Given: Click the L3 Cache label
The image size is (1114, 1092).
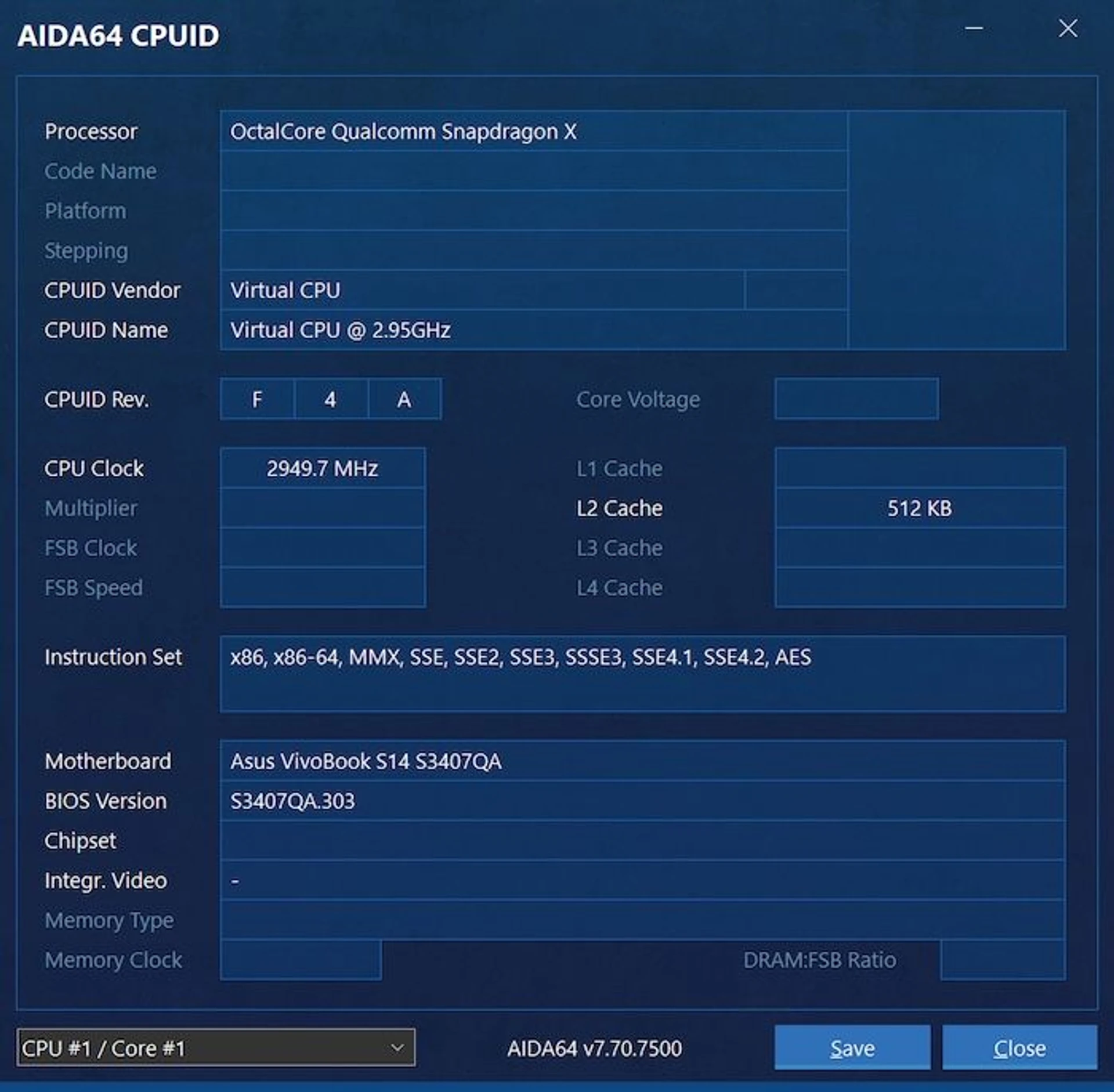Looking at the screenshot, I should 619,548.
